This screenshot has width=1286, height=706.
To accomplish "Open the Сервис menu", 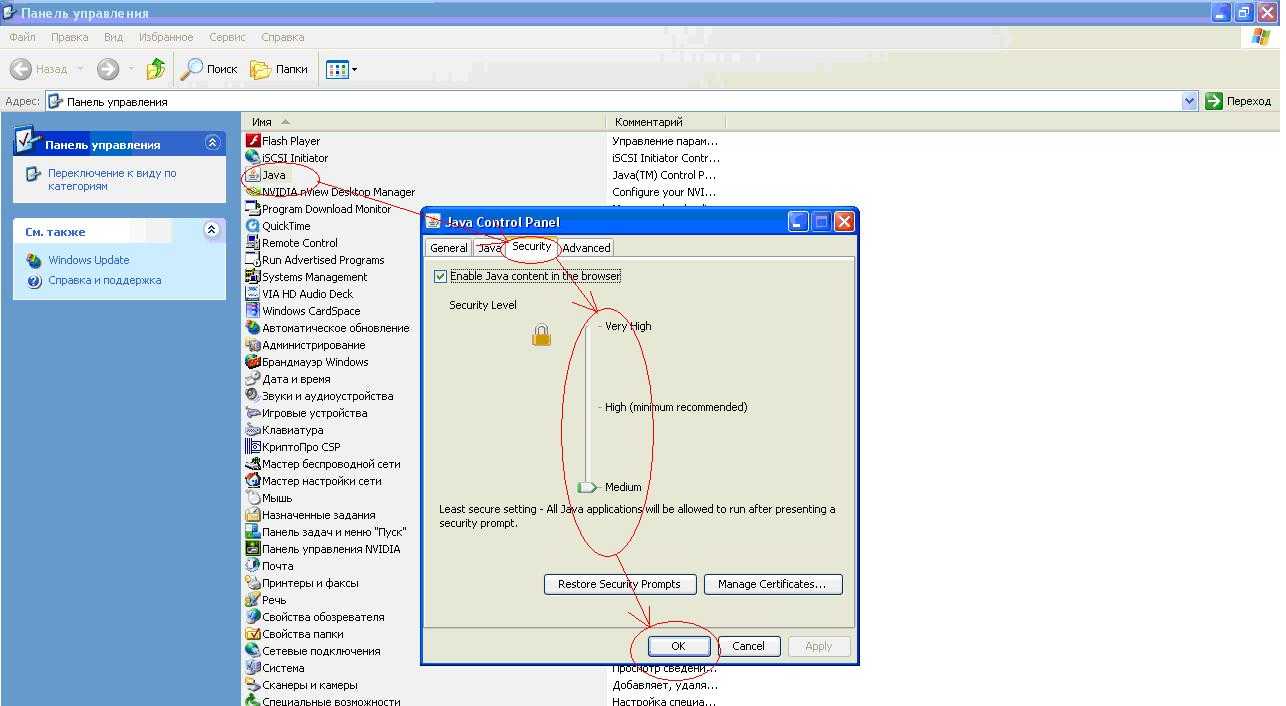I will point(227,37).
